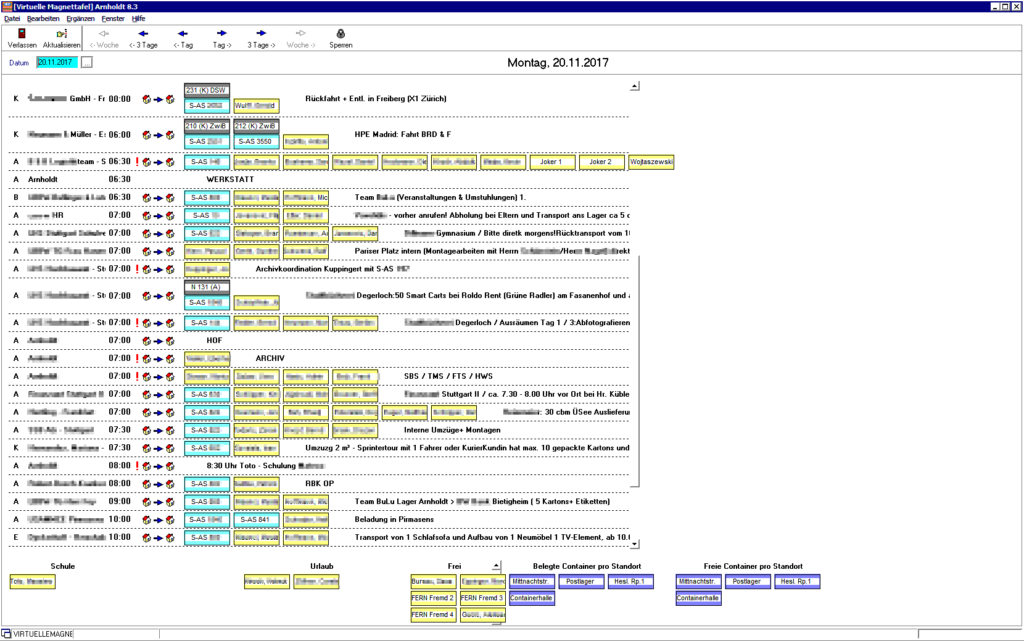Select the 210 (K) ZwiB vehicle tile
This screenshot has height=641, width=1024.
(206, 126)
